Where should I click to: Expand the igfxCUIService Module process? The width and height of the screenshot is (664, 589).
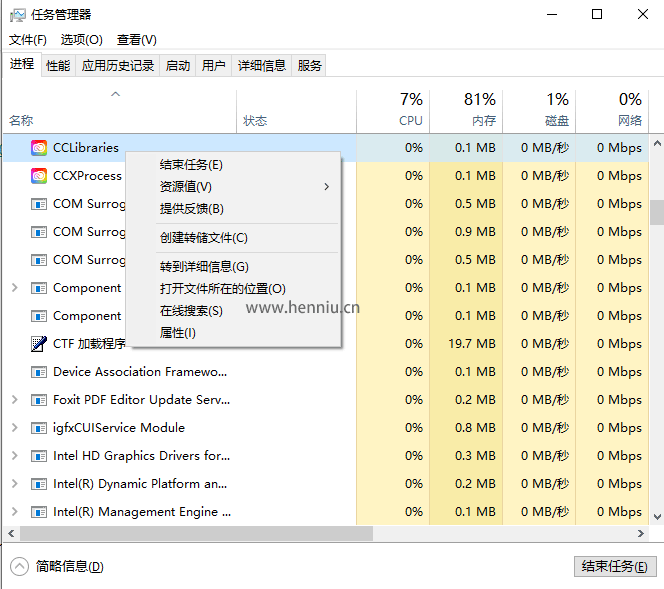pyautogui.click(x=15, y=427)
